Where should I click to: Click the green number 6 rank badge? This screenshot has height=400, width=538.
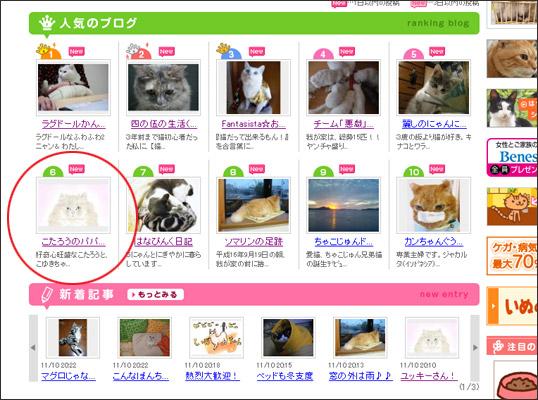(x=53, y=172)
